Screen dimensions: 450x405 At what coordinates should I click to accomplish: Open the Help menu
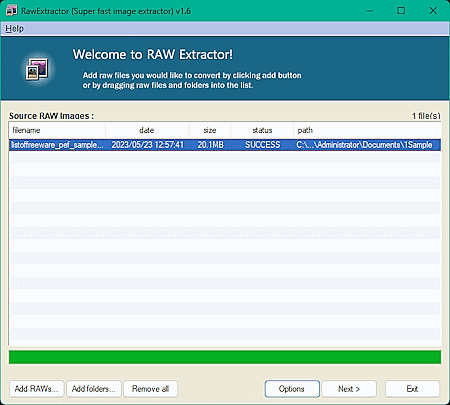(14, 29)
